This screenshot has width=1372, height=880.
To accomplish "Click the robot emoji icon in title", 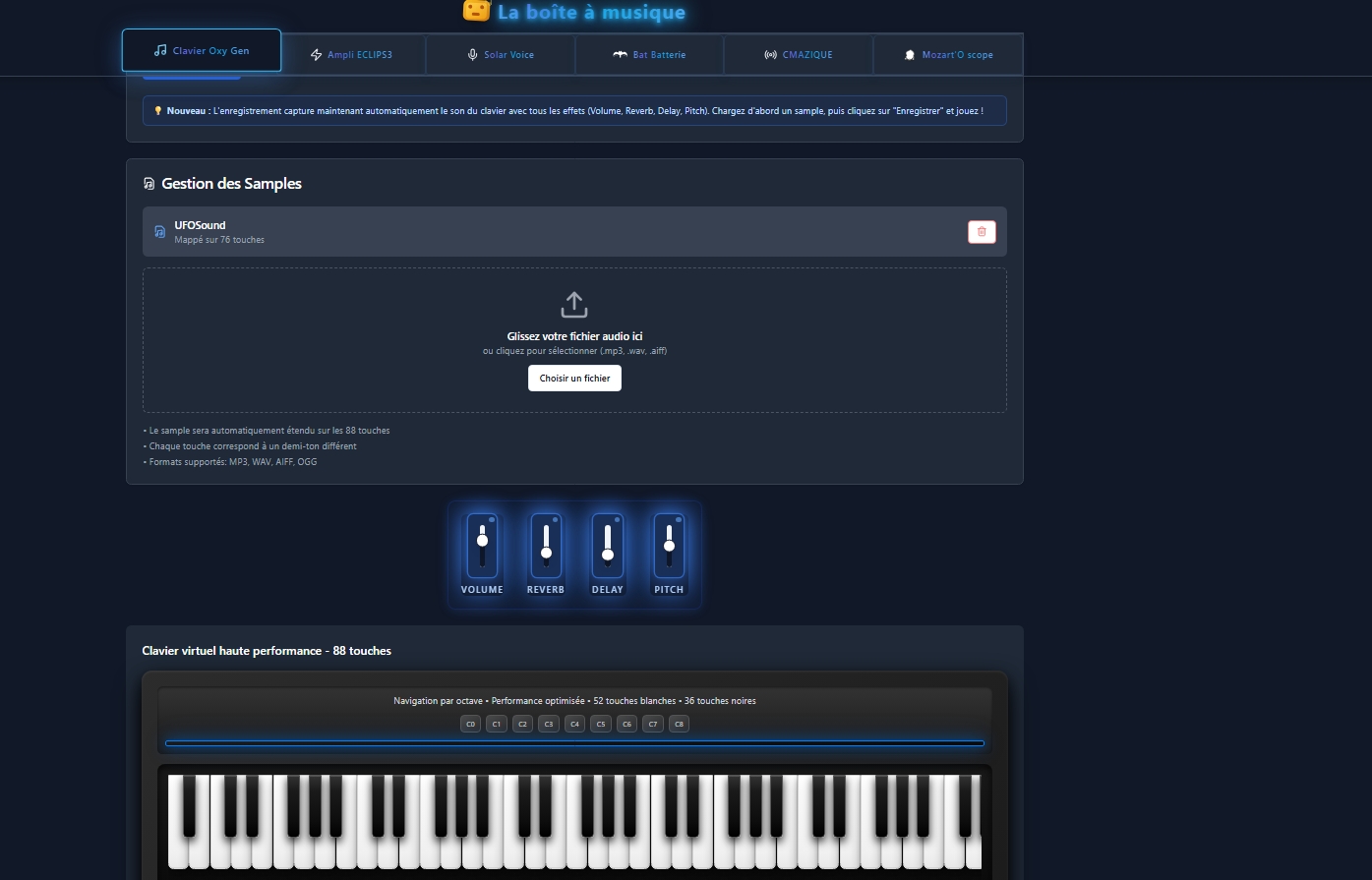I will click(x=476, y=11).
